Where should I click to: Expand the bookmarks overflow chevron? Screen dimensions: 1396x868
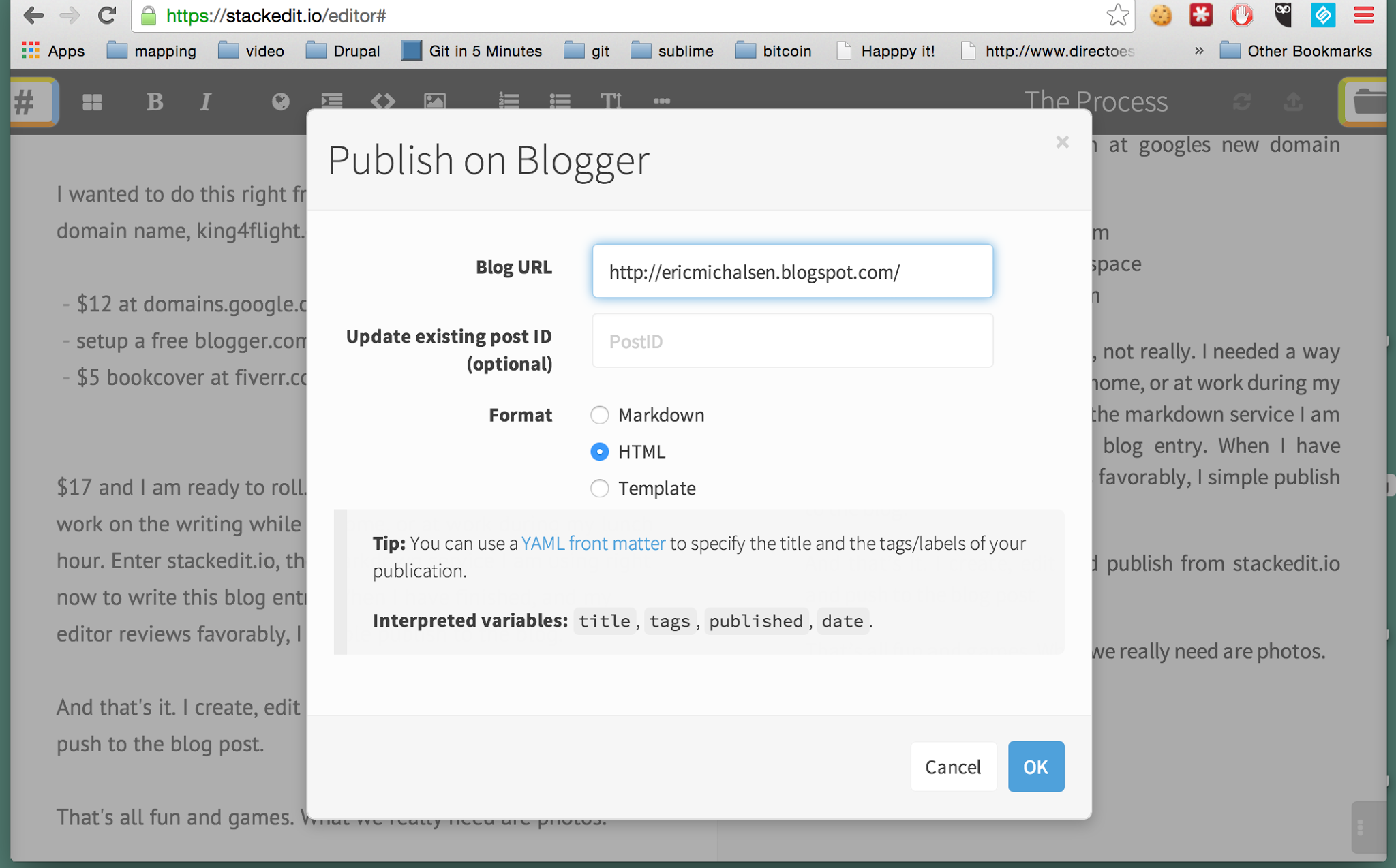click(x=1198, y=51)
